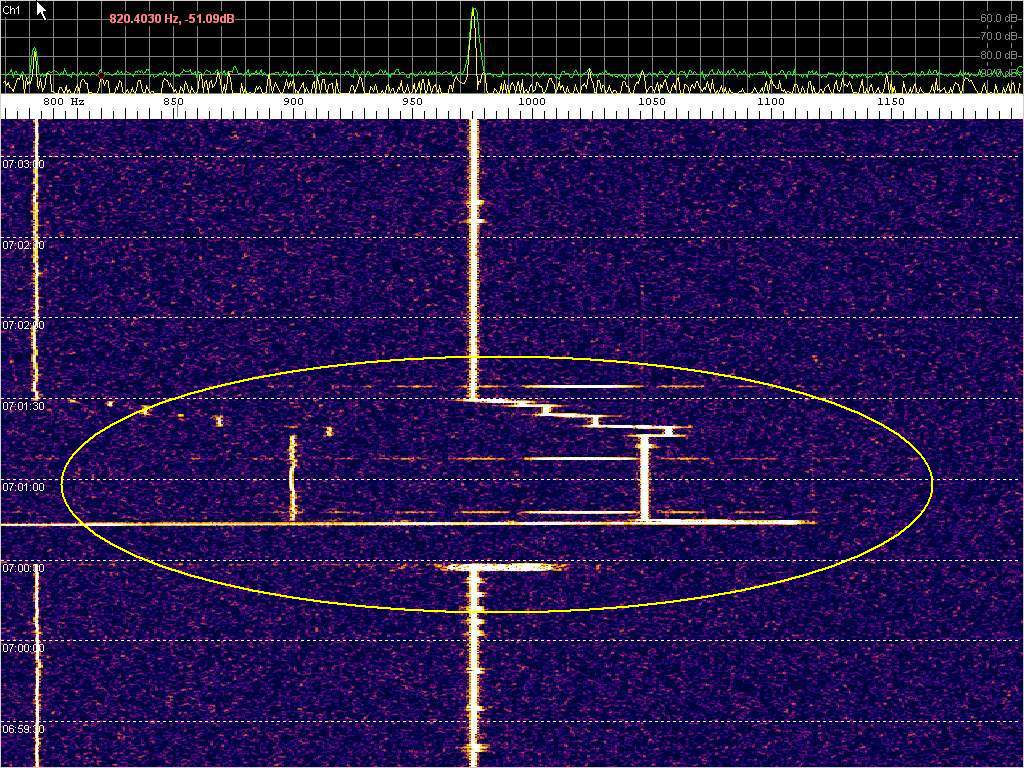This screenshot has width=1024, height=768.
Task: Click the 850 mark on the frequency ruler
Action: 173,102
